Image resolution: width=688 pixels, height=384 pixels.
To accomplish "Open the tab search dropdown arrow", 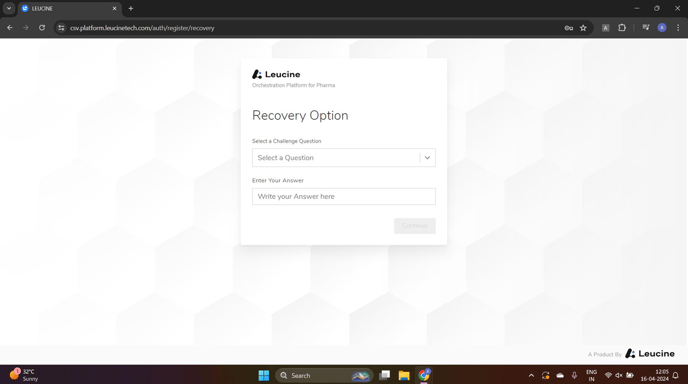I will 9,8.
